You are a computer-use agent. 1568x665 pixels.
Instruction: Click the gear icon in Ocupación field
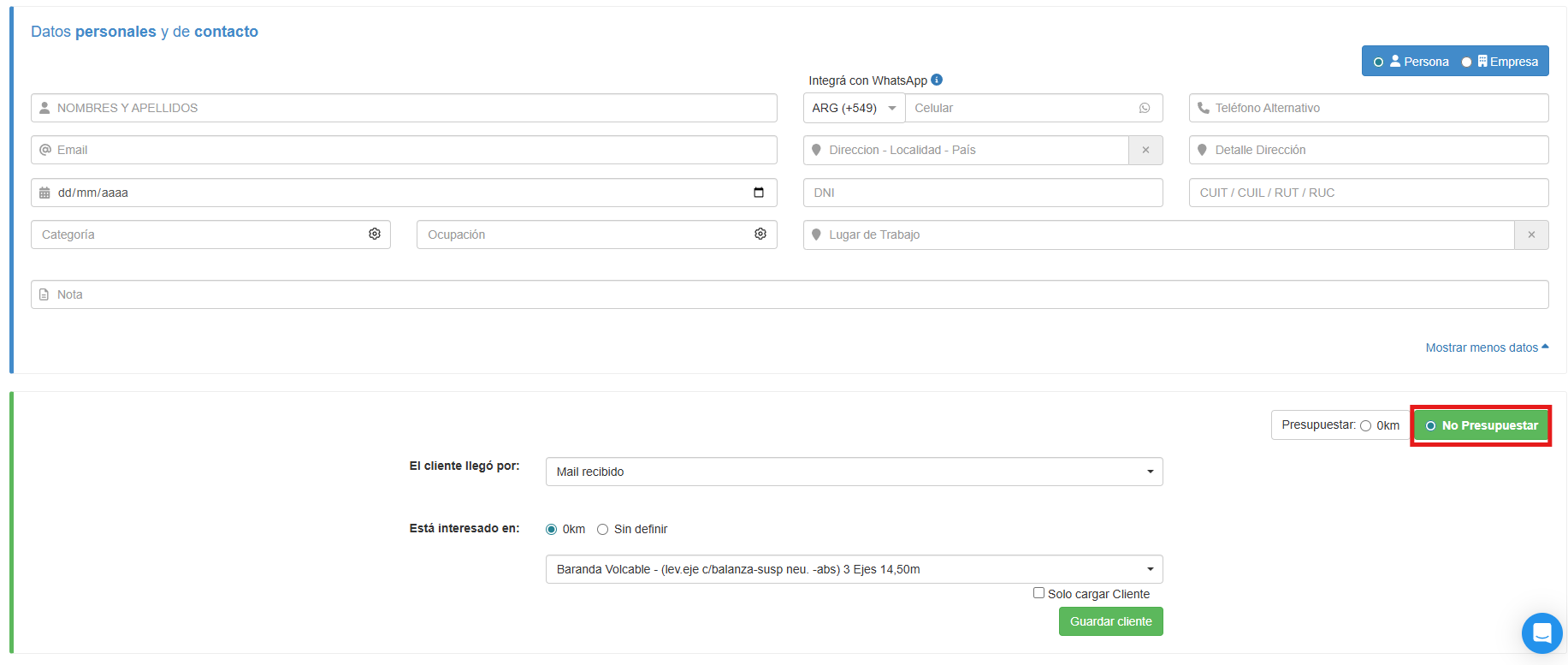(x=760, y=234)
